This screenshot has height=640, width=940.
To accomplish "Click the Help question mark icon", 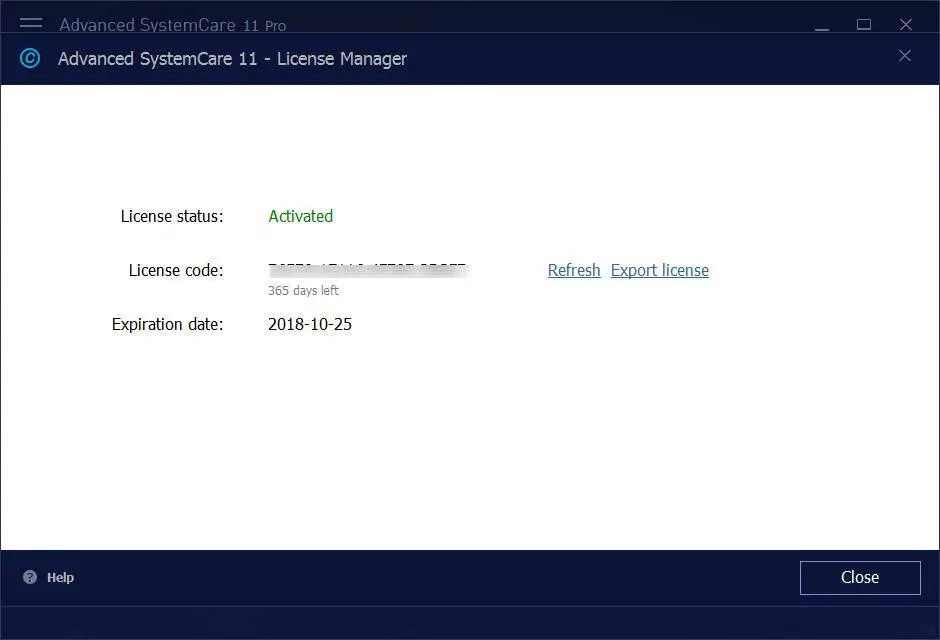I will [30, 577].
